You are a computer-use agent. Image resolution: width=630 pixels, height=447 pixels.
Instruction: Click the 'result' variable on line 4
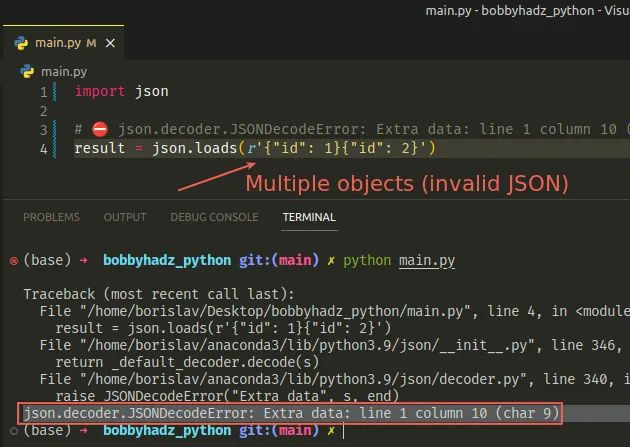point(100,148)
